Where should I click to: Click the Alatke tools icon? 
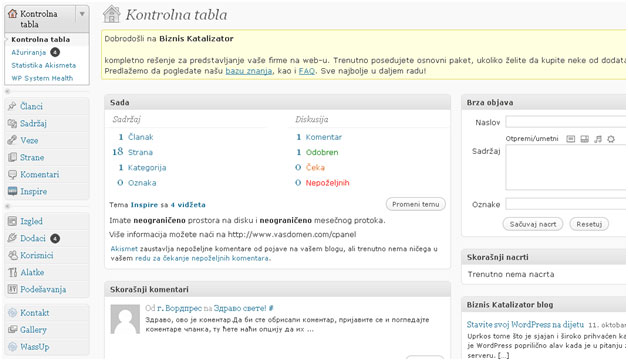pos(12,272)
